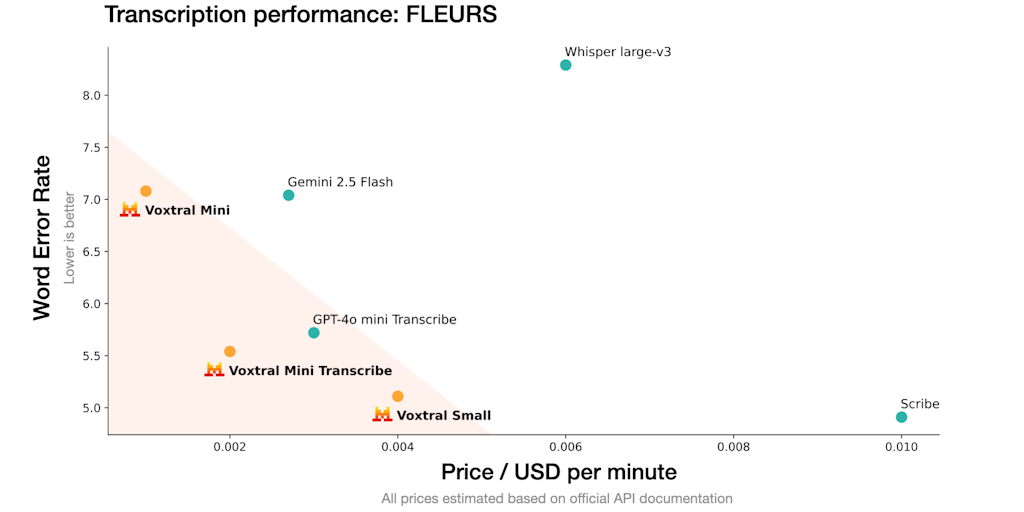The width and height of the screenshot is (1024, 512).
Task: Click the Mistral logo beside Voxtral Small
Action: [382, 415]
